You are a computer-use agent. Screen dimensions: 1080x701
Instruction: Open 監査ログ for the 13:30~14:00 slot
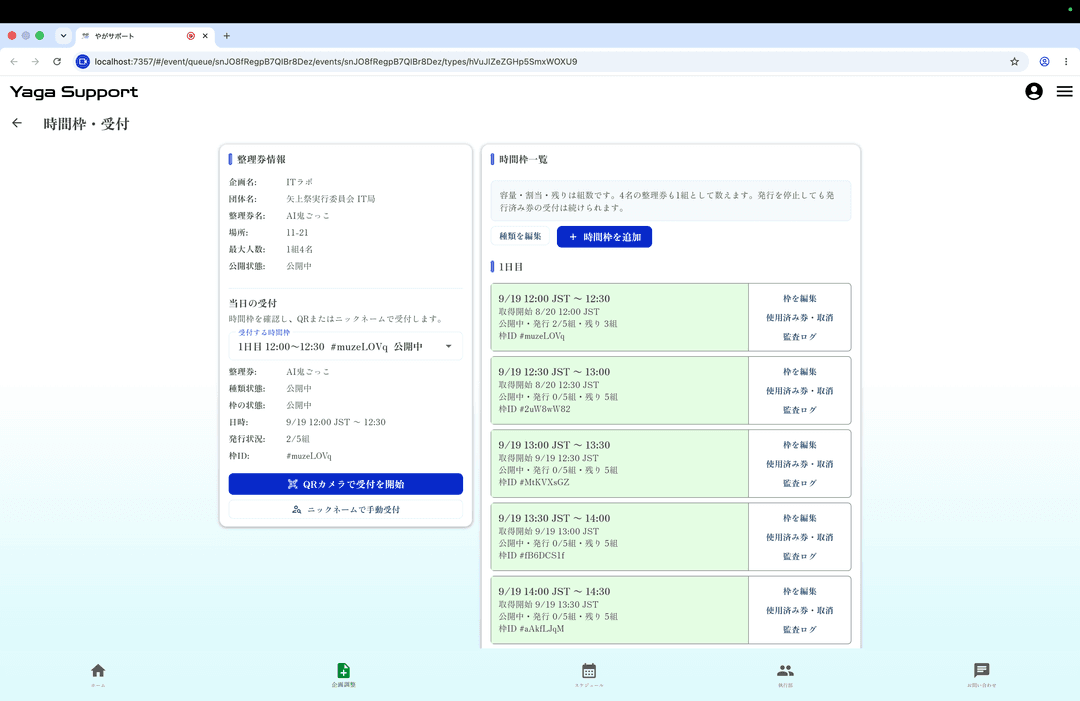(799, 556)
